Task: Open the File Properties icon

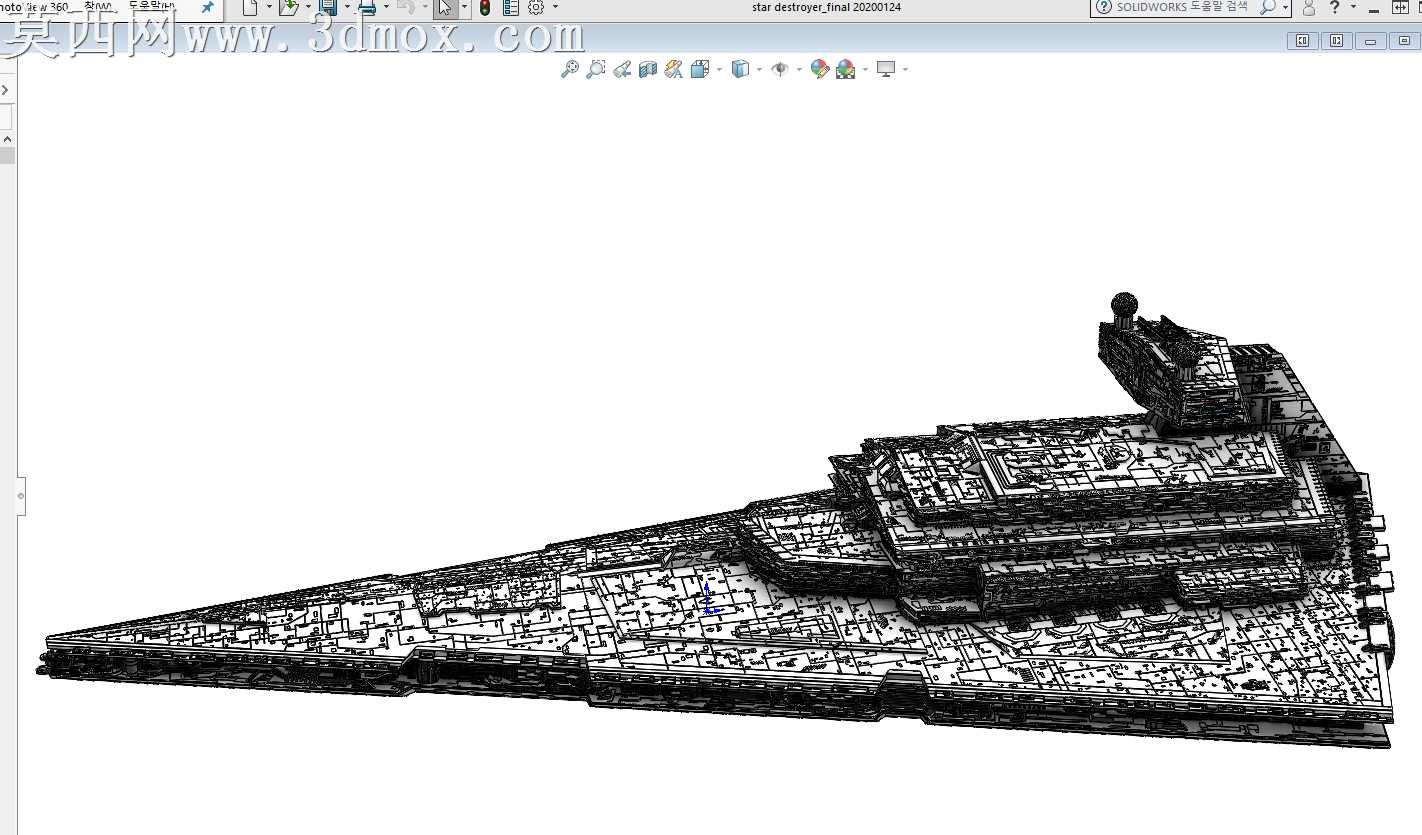Action: point(511,8)
